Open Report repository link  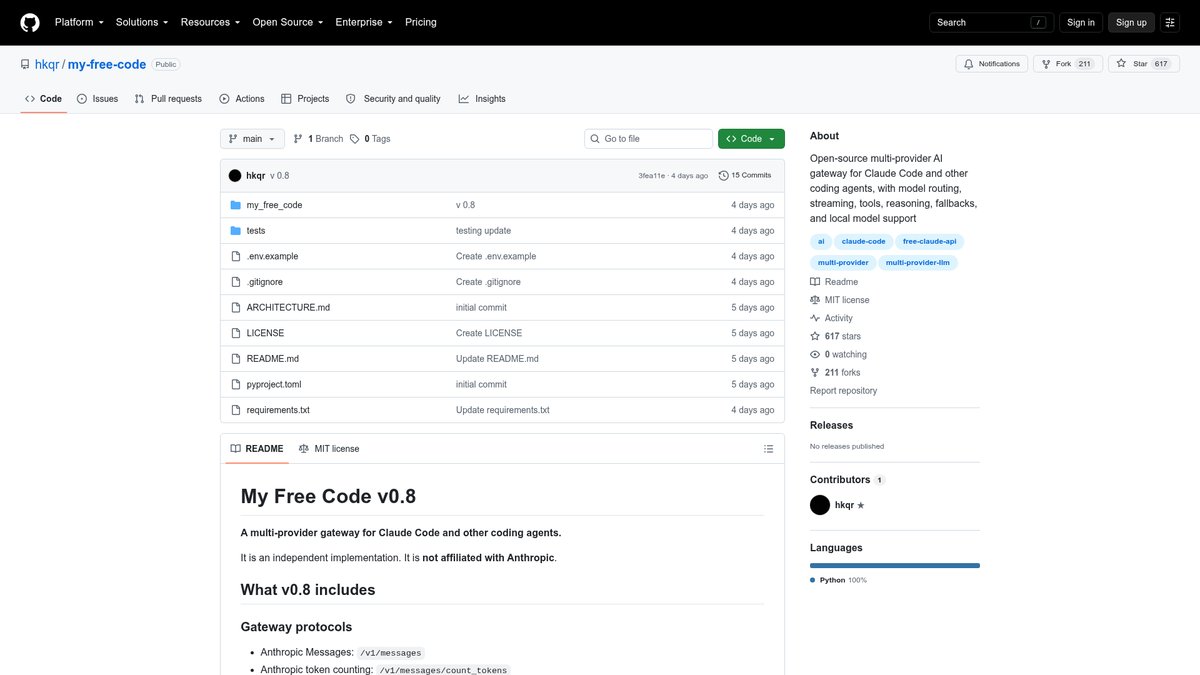[x=843, y=391]
